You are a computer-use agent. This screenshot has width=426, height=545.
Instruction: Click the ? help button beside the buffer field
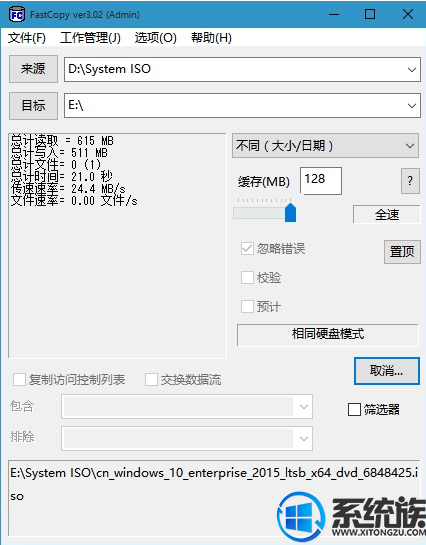(410, 181)
